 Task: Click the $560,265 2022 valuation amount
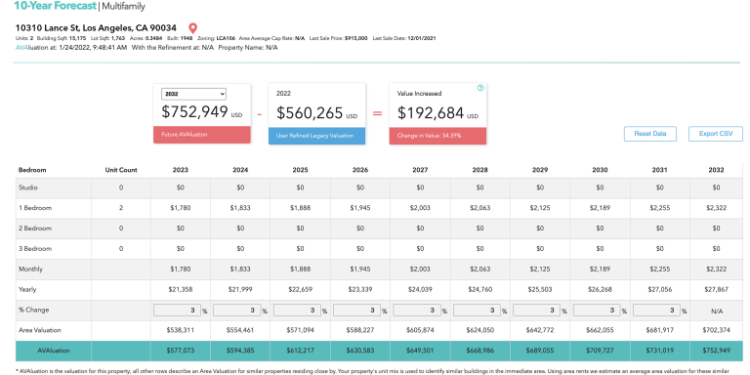[310, 113]
